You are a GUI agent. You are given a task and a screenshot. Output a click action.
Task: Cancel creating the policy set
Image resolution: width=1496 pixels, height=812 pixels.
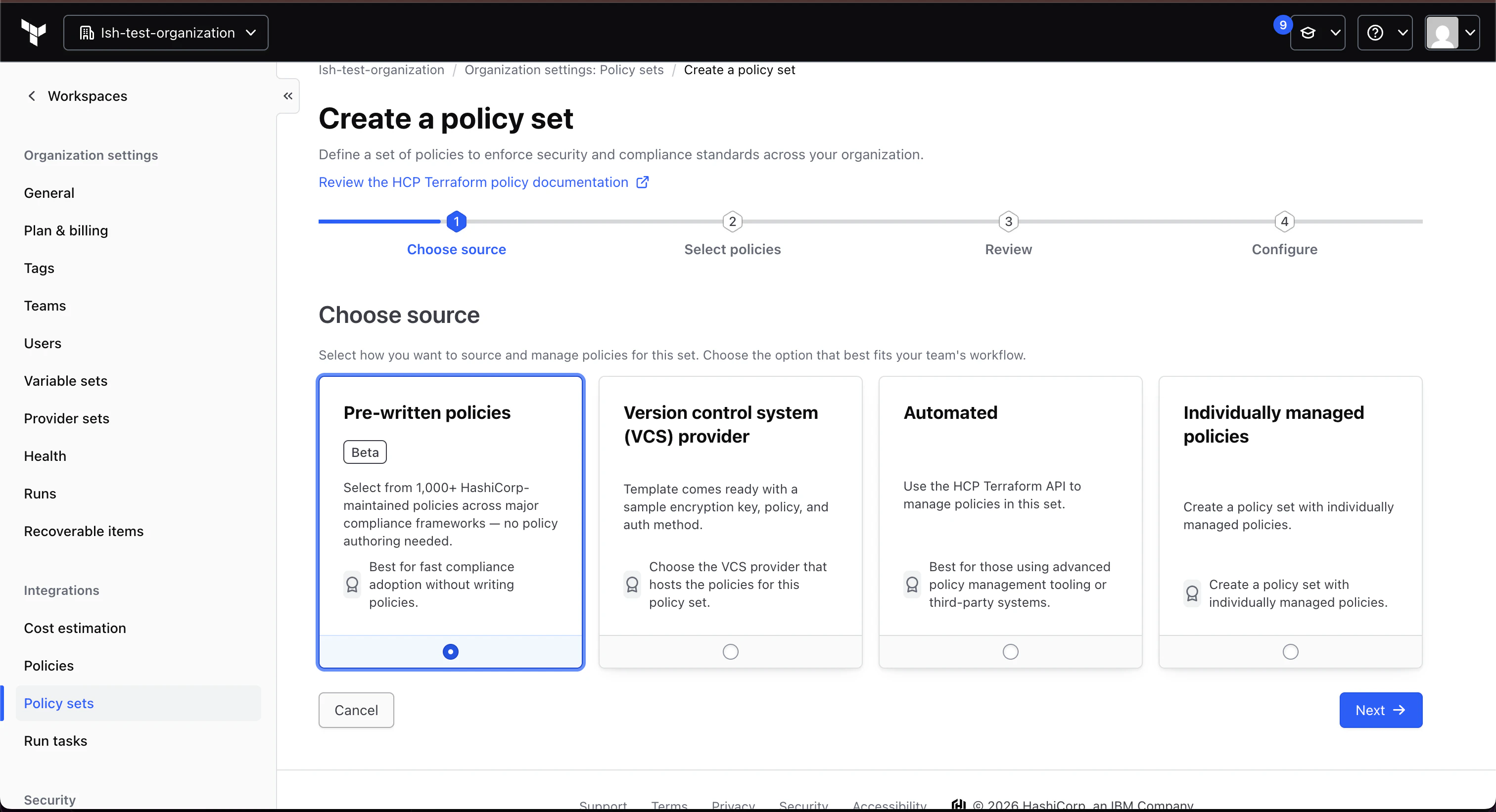pyautogui.click(x=356, y=711)
